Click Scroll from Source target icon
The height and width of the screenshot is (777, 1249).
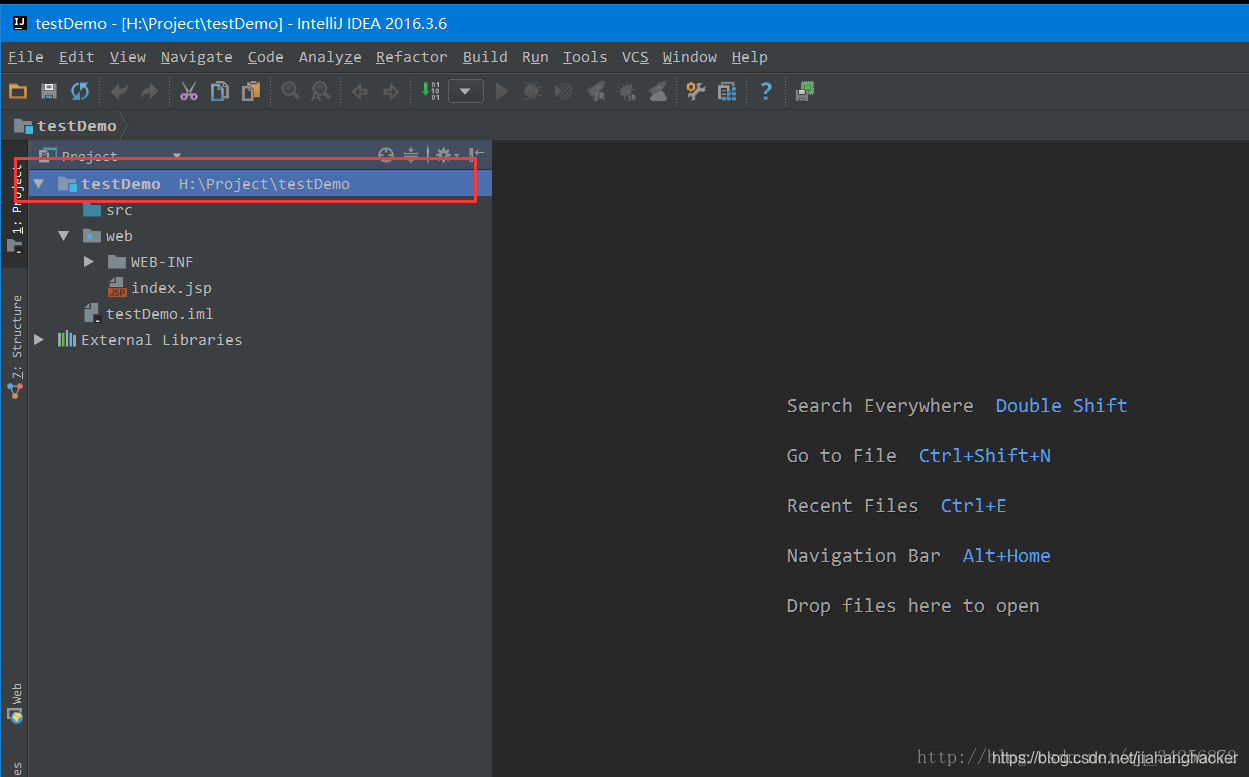386,155
